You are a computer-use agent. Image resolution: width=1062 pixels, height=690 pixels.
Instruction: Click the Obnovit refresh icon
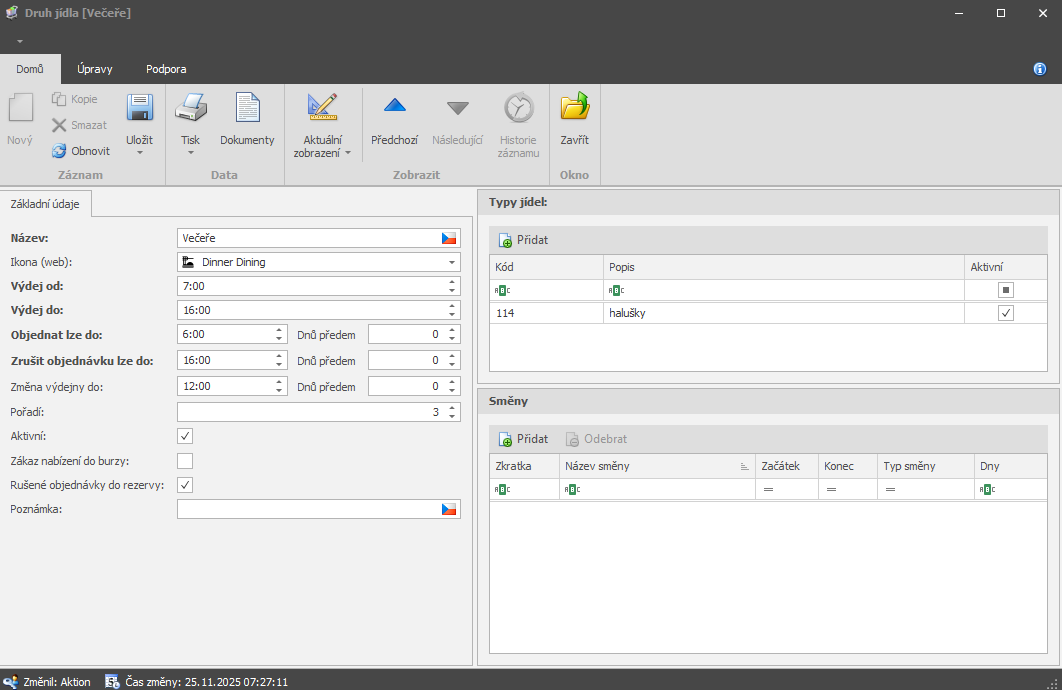tap(59, 151)
